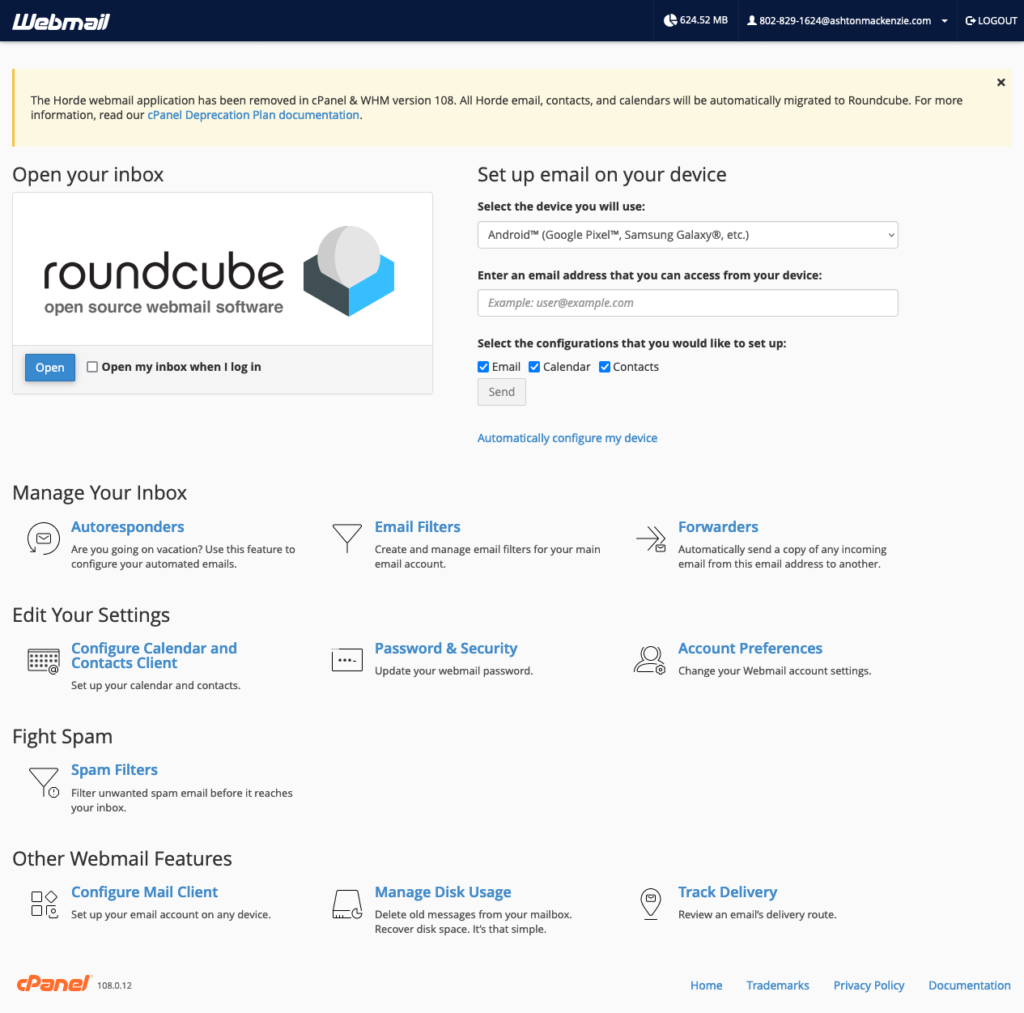The width and height of the screenshot is (1024, 1013).
Task: Log out using the LOGOUT link
Action: point(991,21)
